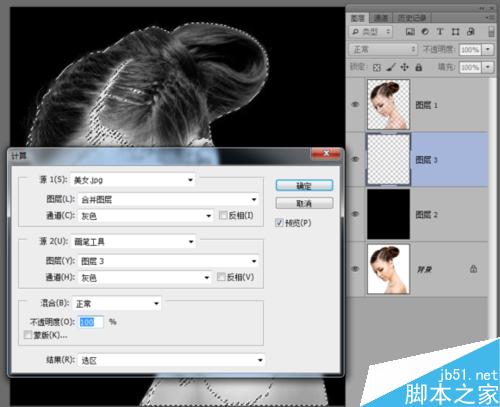Open source 1 图层(L) dropdown 合并图层

[x=168, y=199]
